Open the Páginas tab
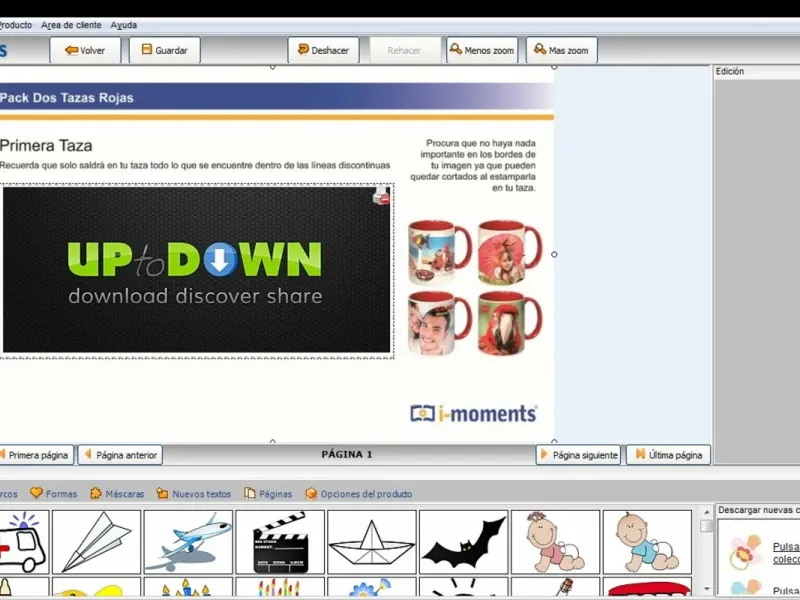The width and height of the screenshot is (800, 600). (x=268, y=493)
